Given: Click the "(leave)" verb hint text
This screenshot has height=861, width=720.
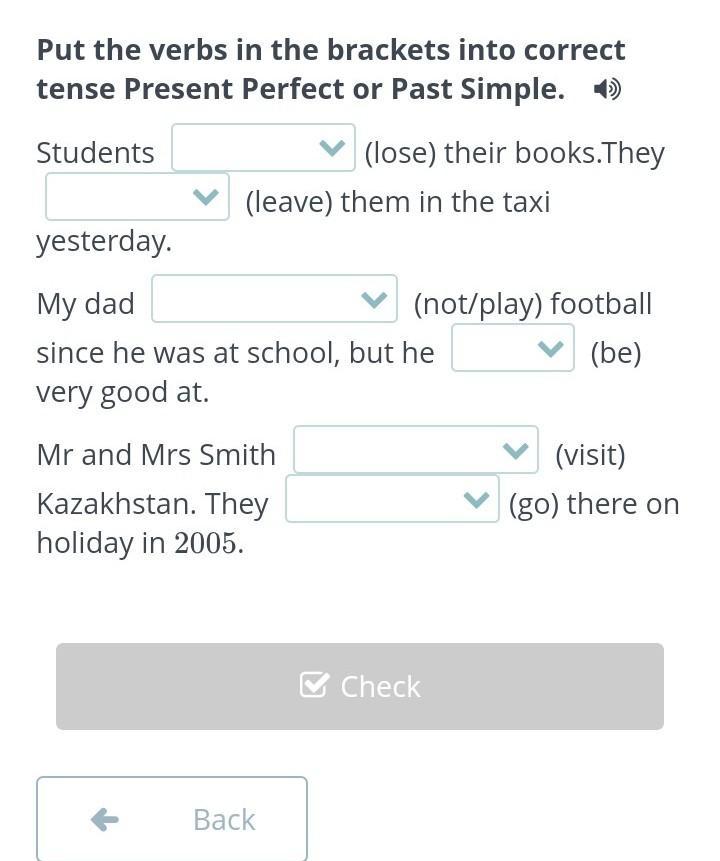Looking at the screenshot, I should point(289,202).
